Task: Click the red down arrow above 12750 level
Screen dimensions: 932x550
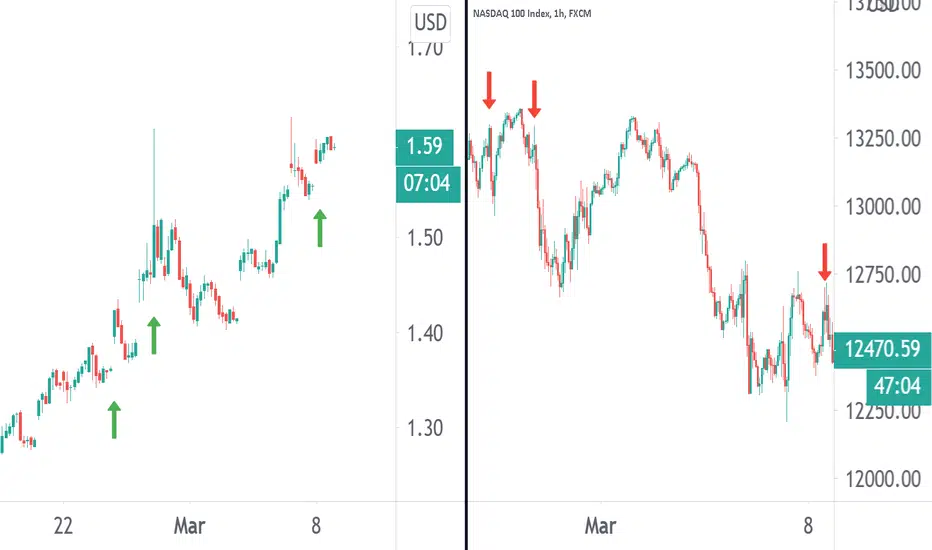Action: pos(824,262)
